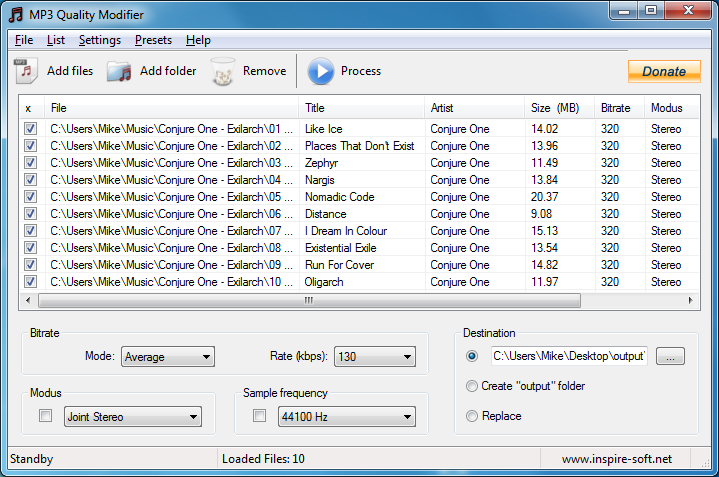Viewport: 719px width, 477px height.
Task: Open the List menu
Action: pos(56,40)
